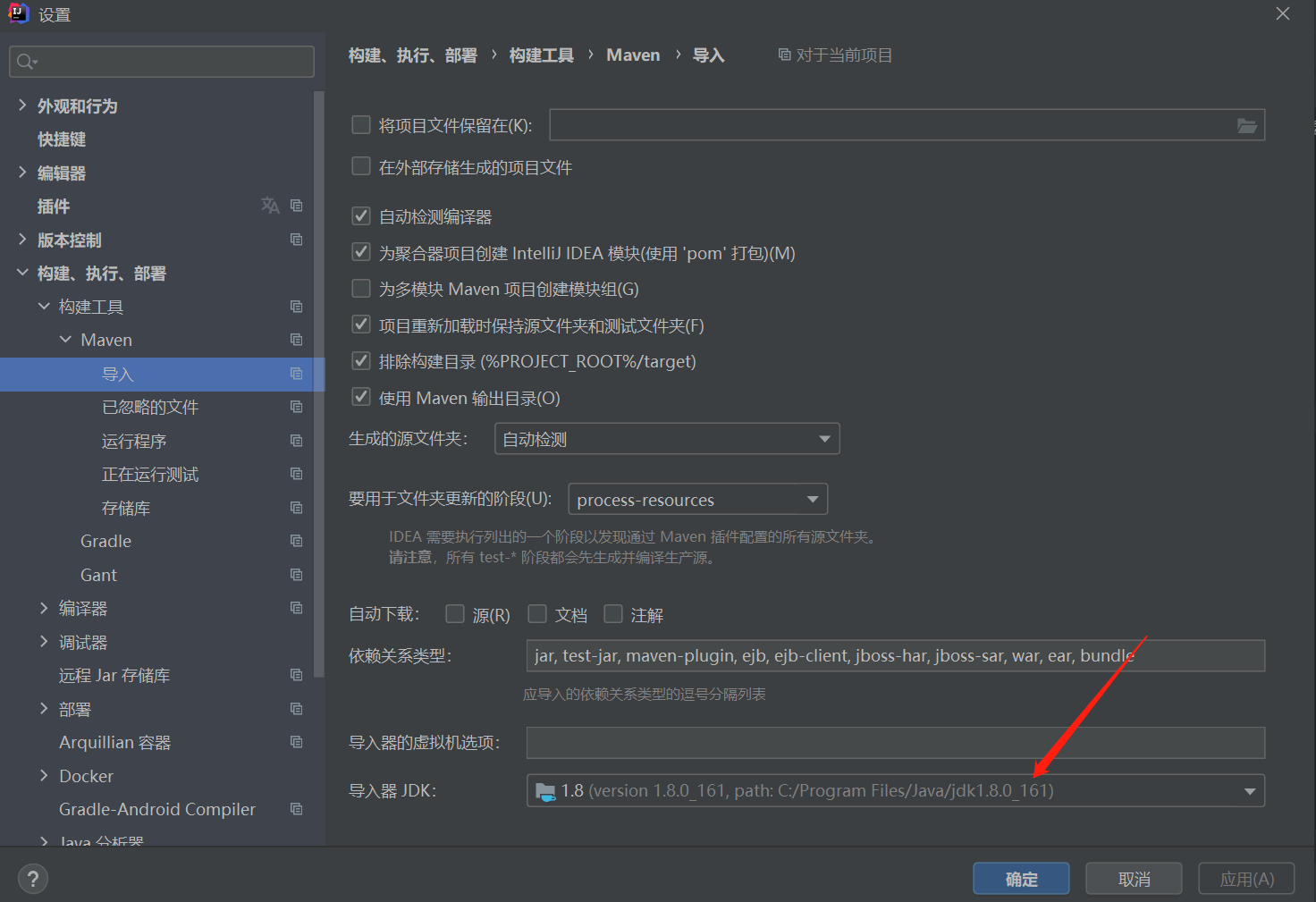This screenshot has height=902, width=1316.
Task: Click the help question mark icon
Action: [33, 878]
